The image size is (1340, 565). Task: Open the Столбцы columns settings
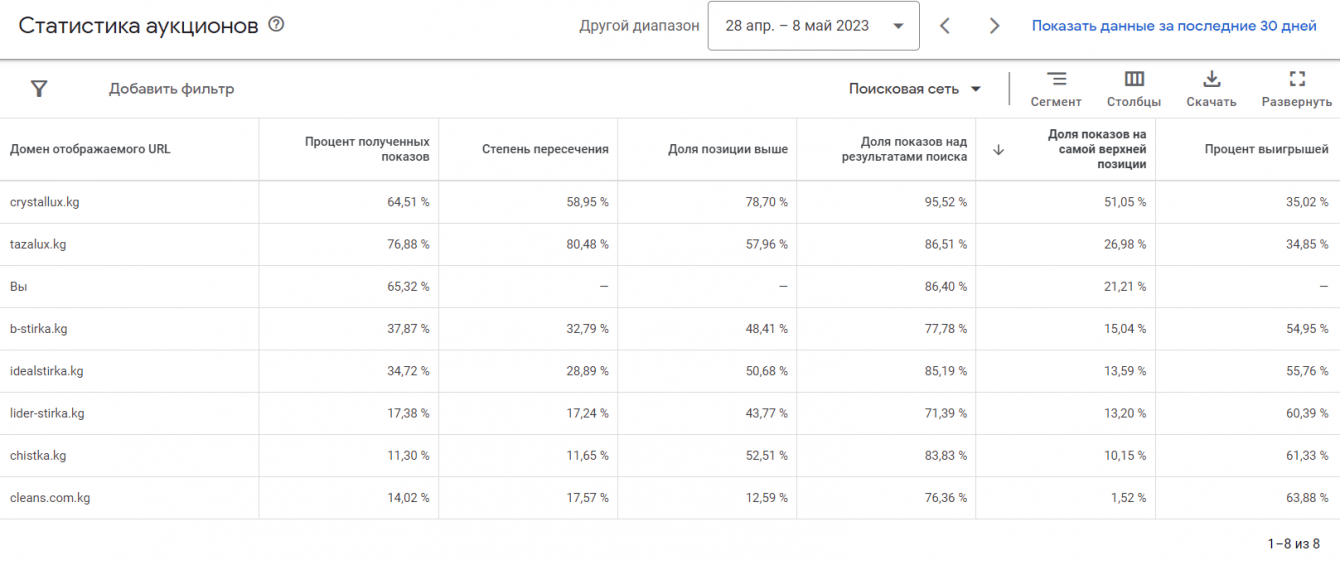tap(1134, 88)
